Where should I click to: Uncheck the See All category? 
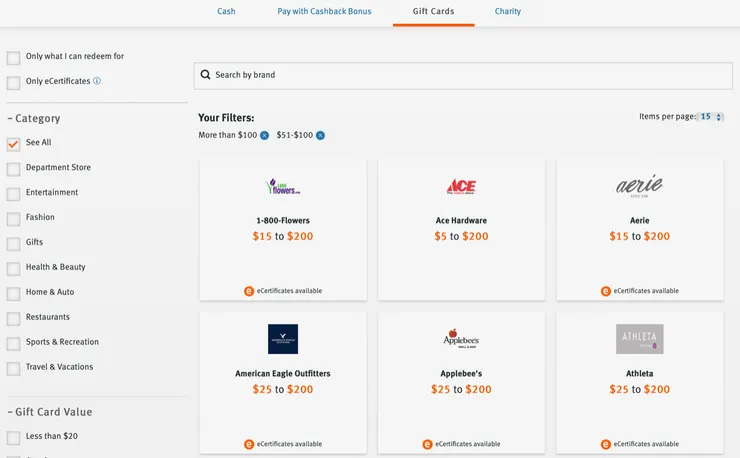click(14, 144)
